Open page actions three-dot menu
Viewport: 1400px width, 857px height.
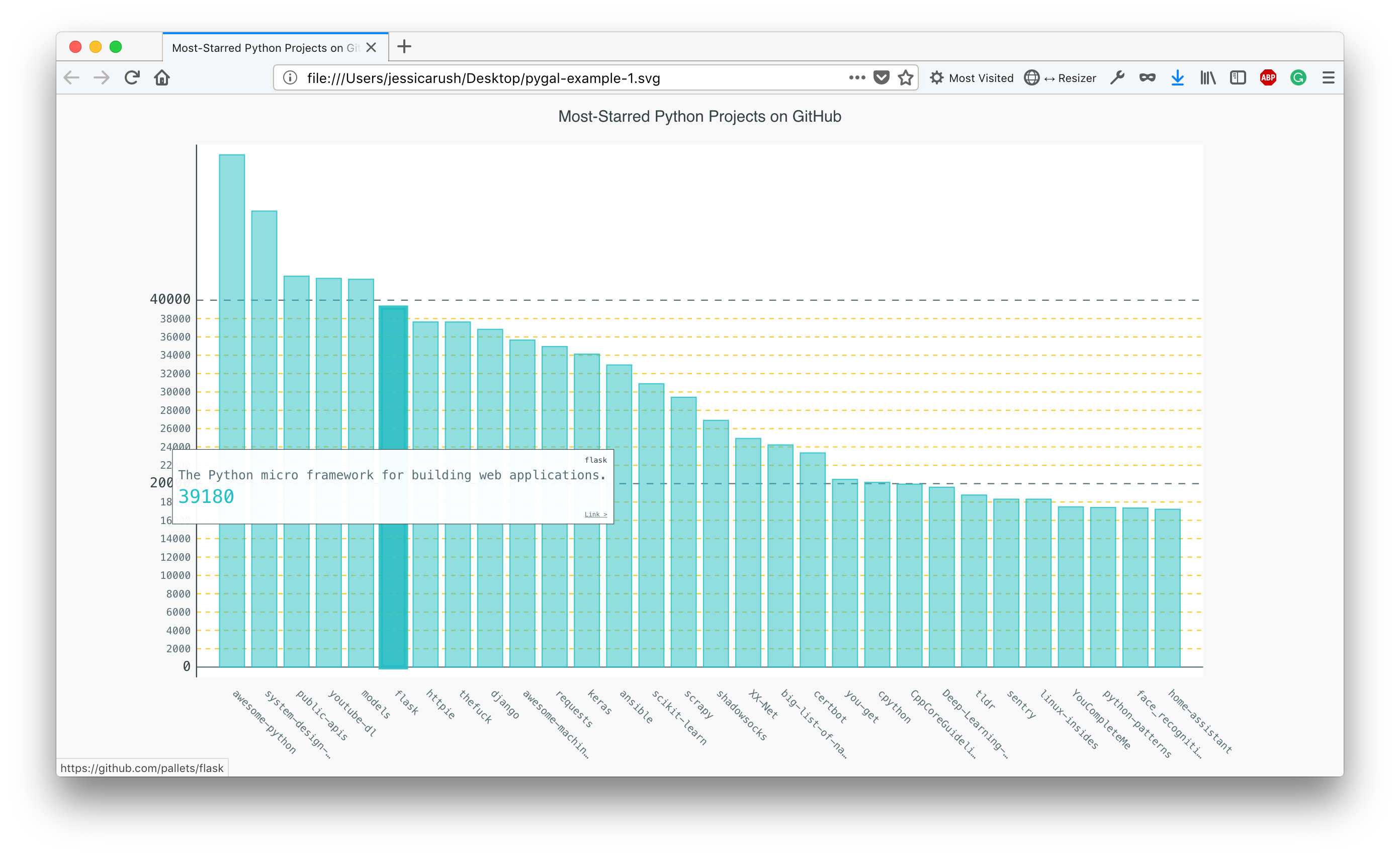point(857,78)
